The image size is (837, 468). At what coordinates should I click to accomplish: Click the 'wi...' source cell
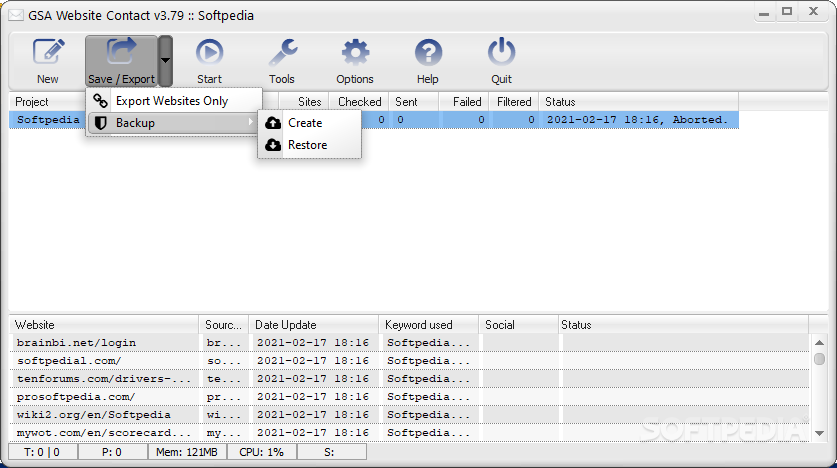tap(224, 415)
